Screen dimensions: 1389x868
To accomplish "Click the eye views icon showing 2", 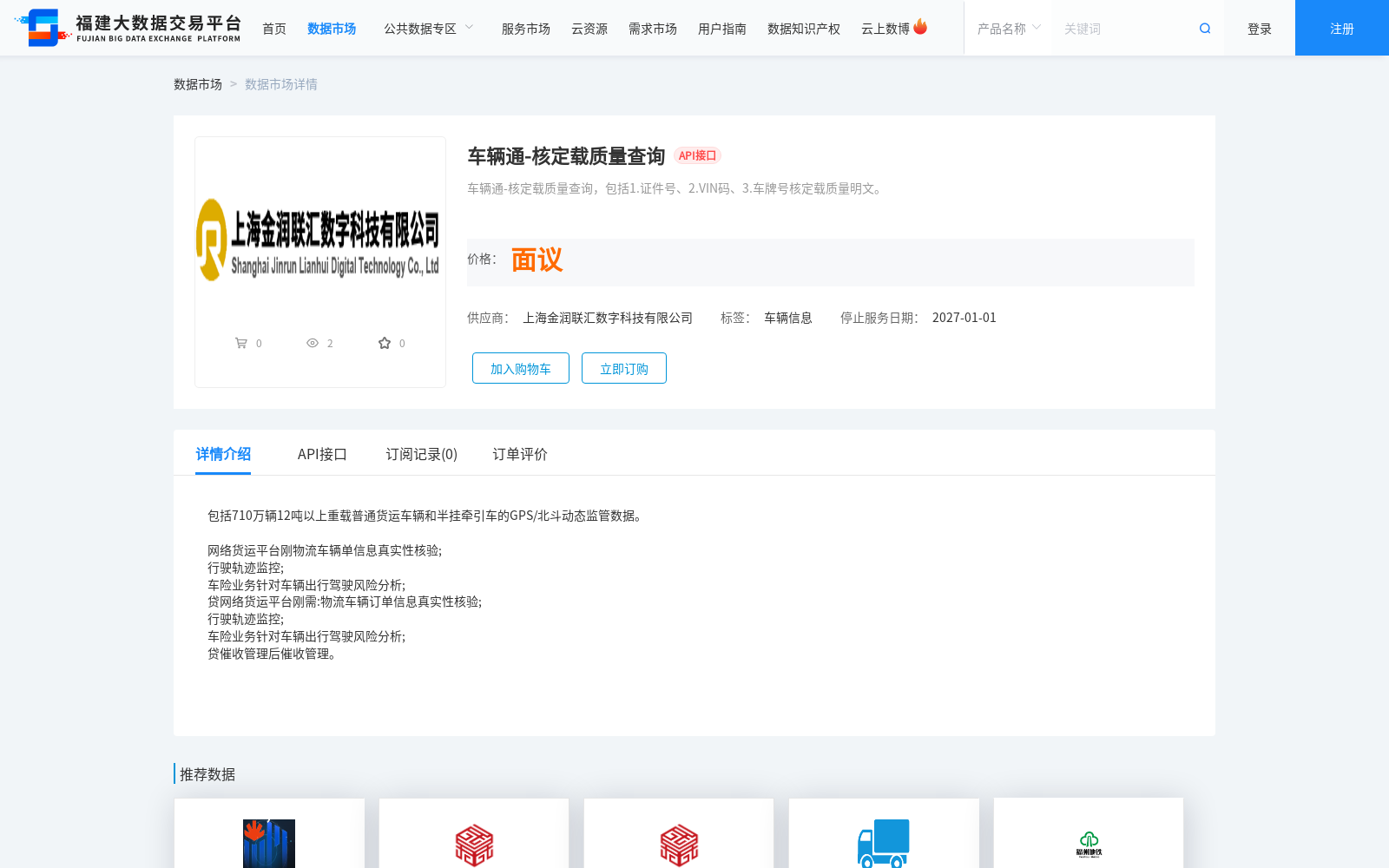I will tap(312, 343).
